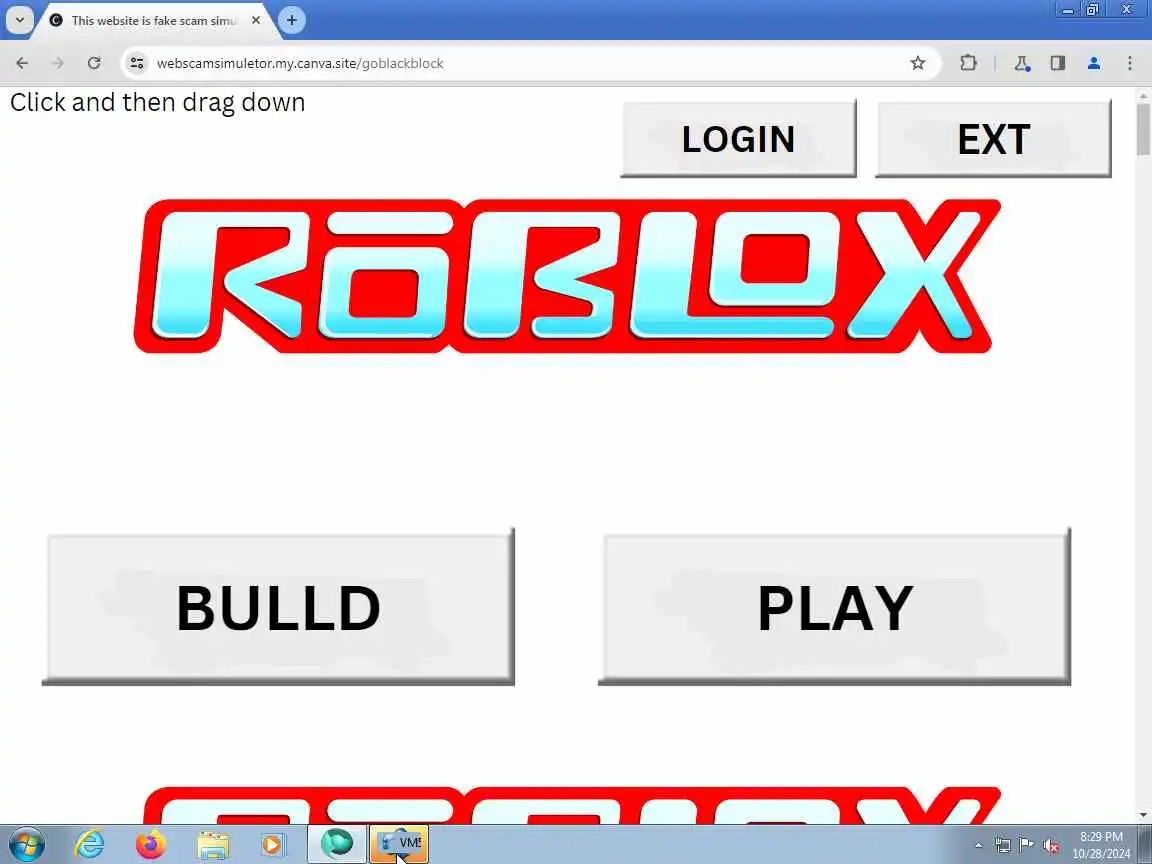Show hidden system tray icons
This screenshot has height=864, width=1152.
click(x=979, y=845)
